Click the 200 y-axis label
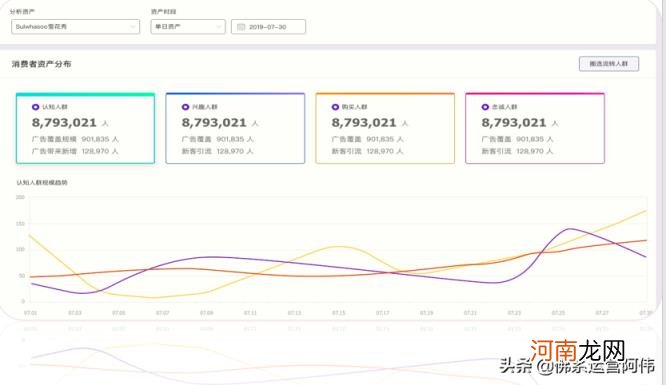Screen dimensions: 666x385 20,197
